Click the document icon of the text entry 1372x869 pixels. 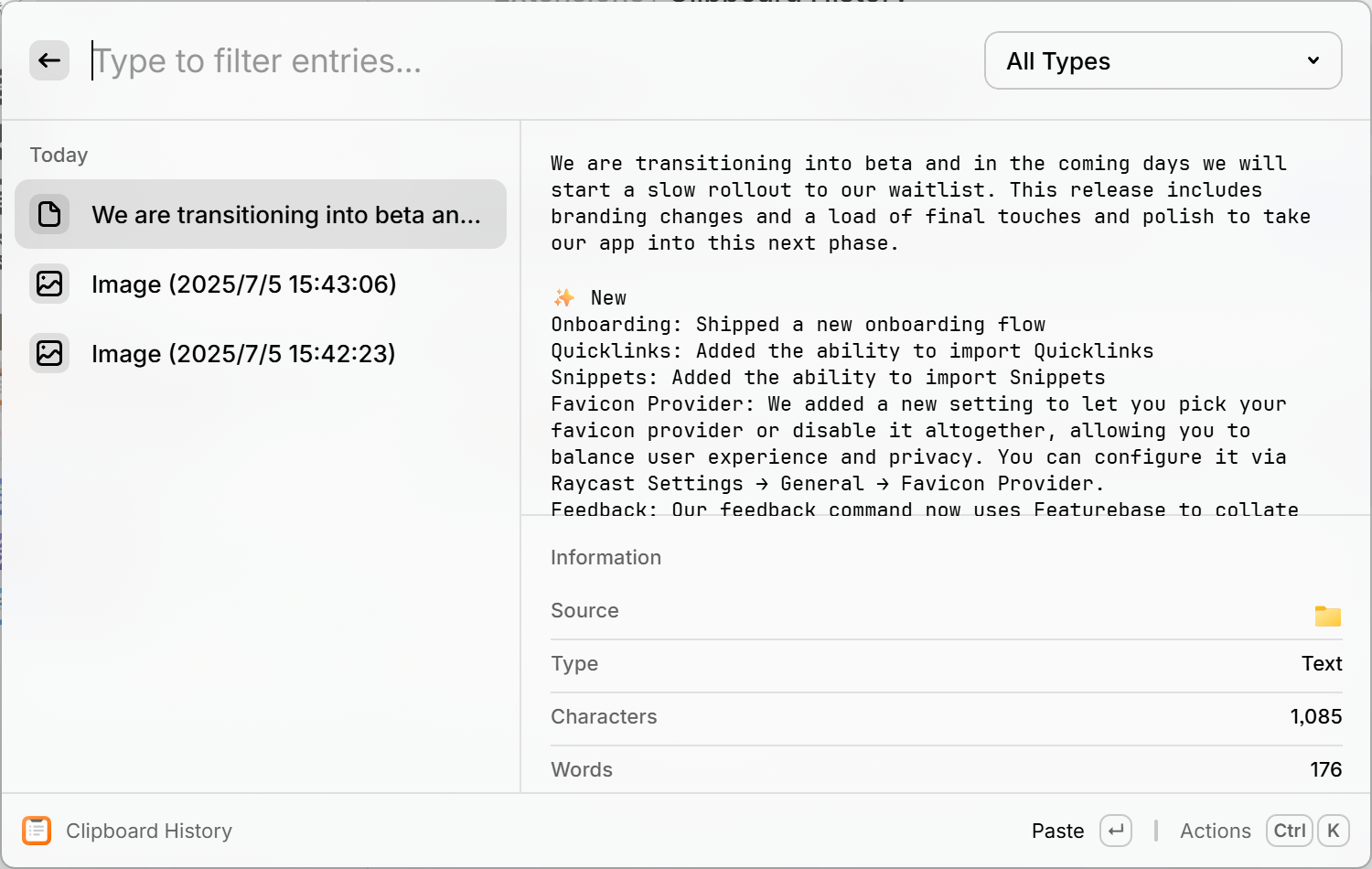pyautogui.click(x=49, y=214)
